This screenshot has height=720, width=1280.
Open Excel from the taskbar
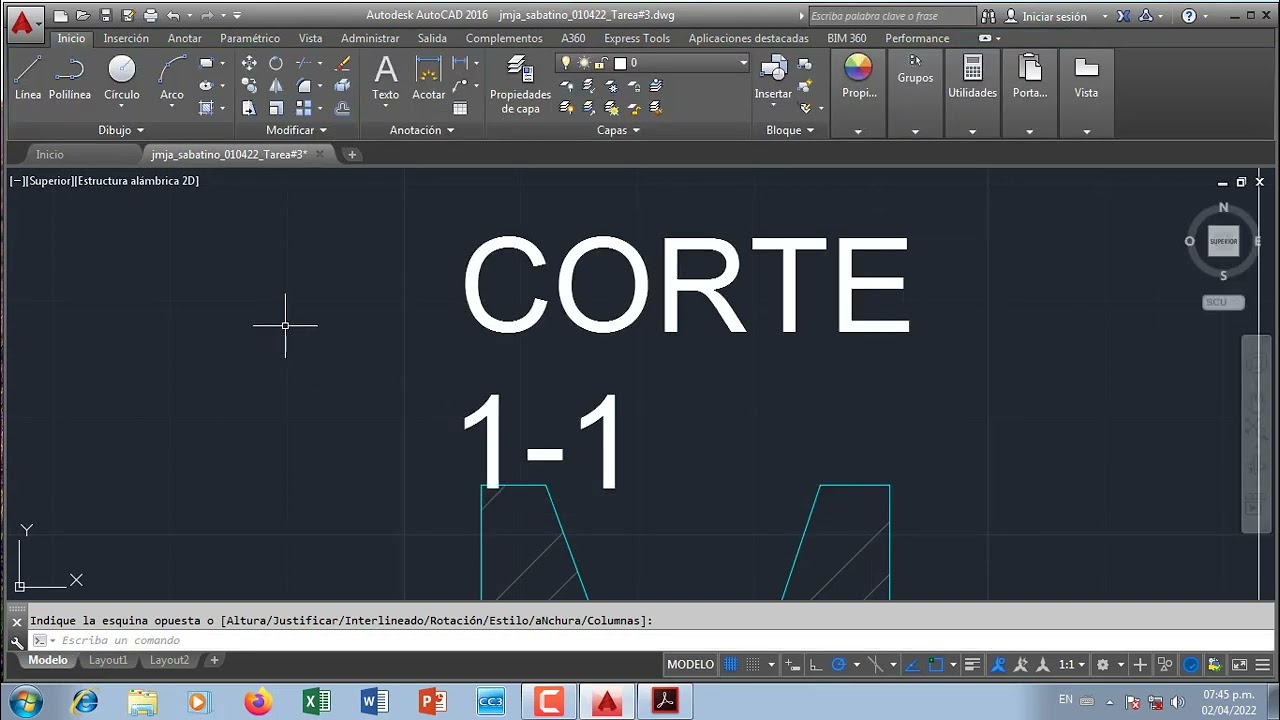point(316,702)
